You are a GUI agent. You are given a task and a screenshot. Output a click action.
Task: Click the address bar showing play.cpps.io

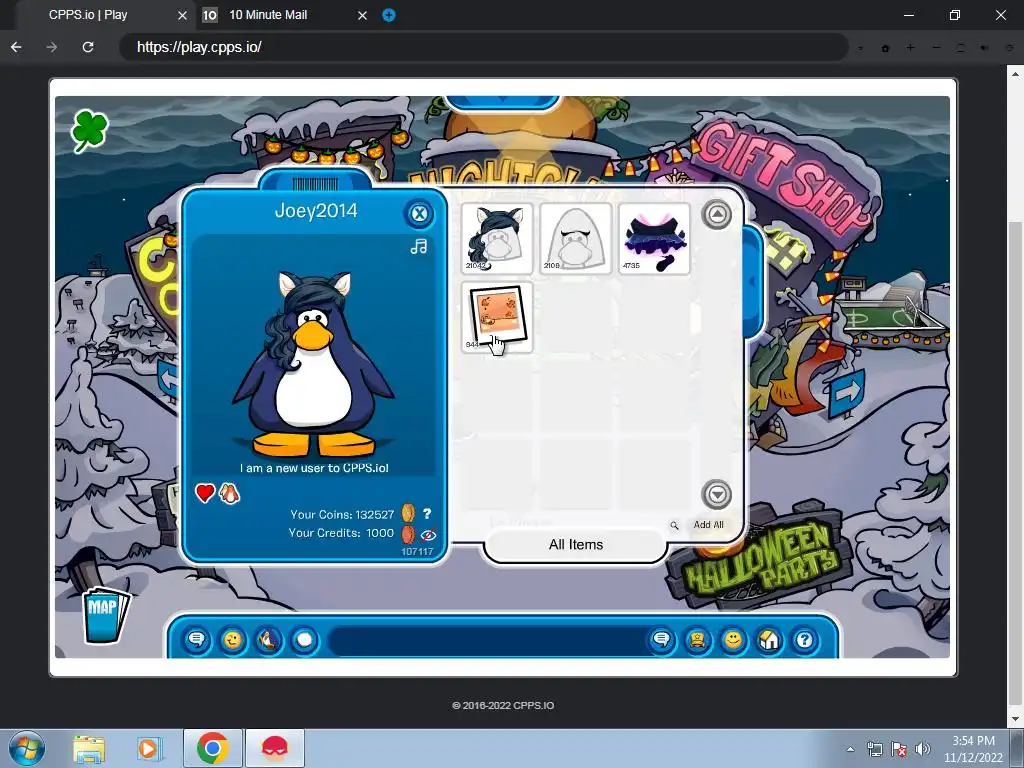click(x=483, y=47)
